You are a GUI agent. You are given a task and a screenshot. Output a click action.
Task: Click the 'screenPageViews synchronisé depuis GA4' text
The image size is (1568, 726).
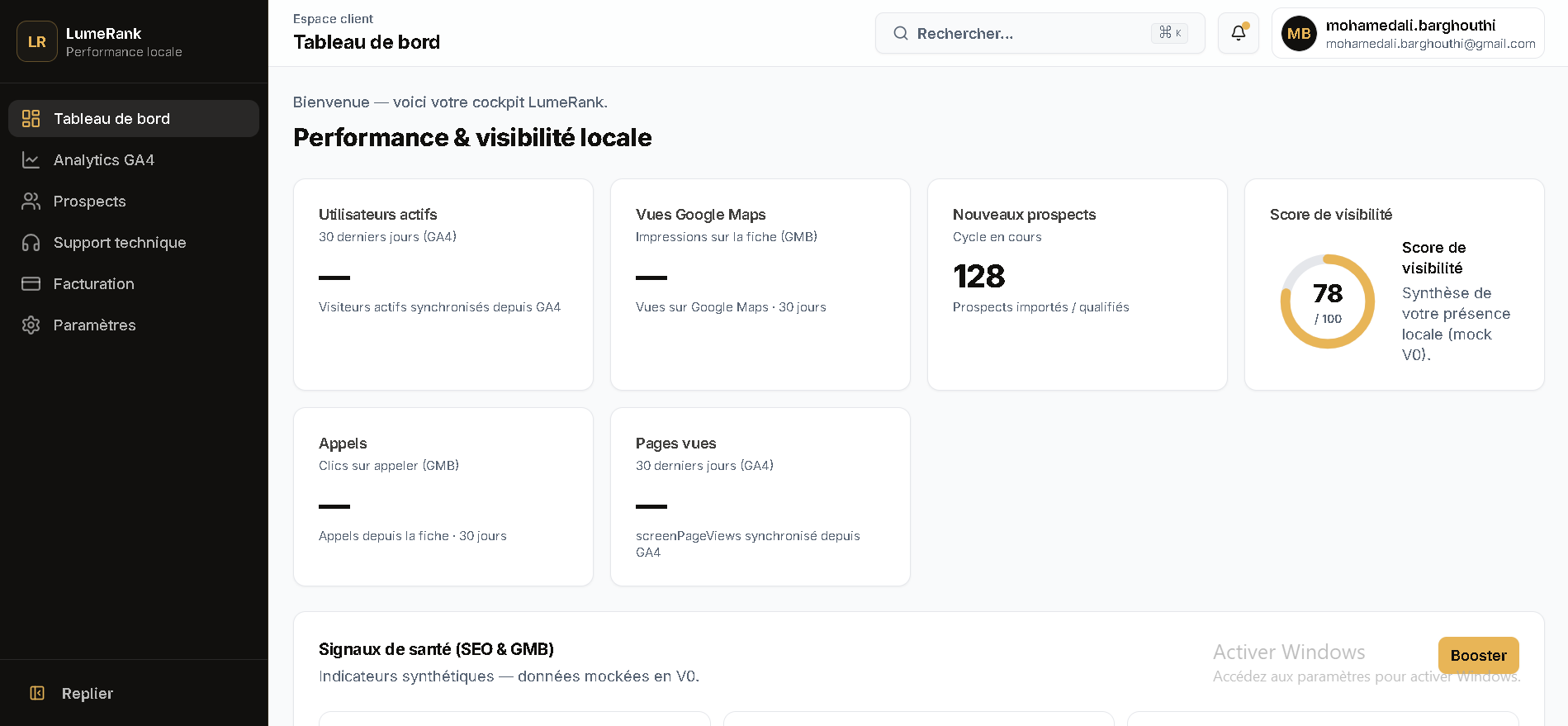(748, 544)
